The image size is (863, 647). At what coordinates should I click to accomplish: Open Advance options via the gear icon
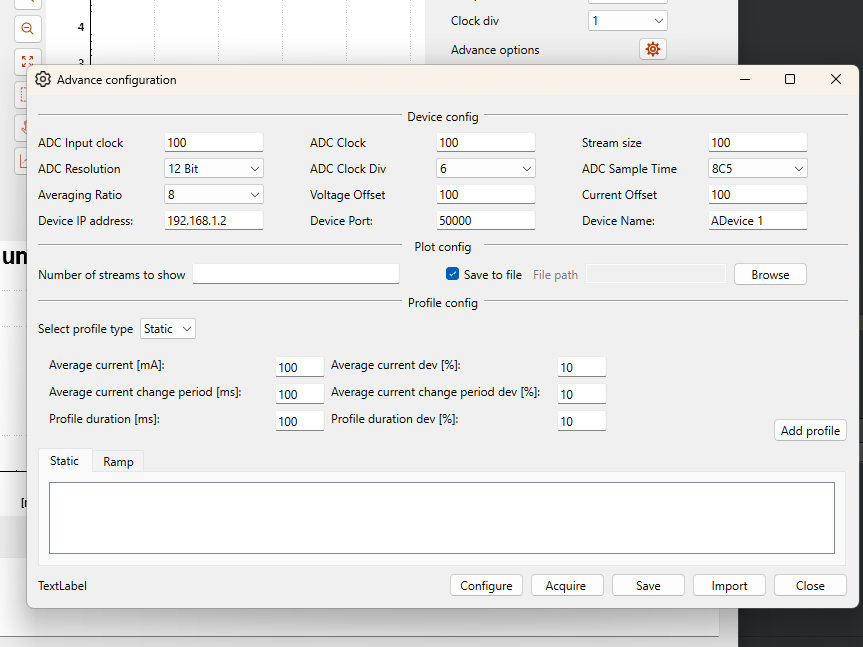click(652, 48)
